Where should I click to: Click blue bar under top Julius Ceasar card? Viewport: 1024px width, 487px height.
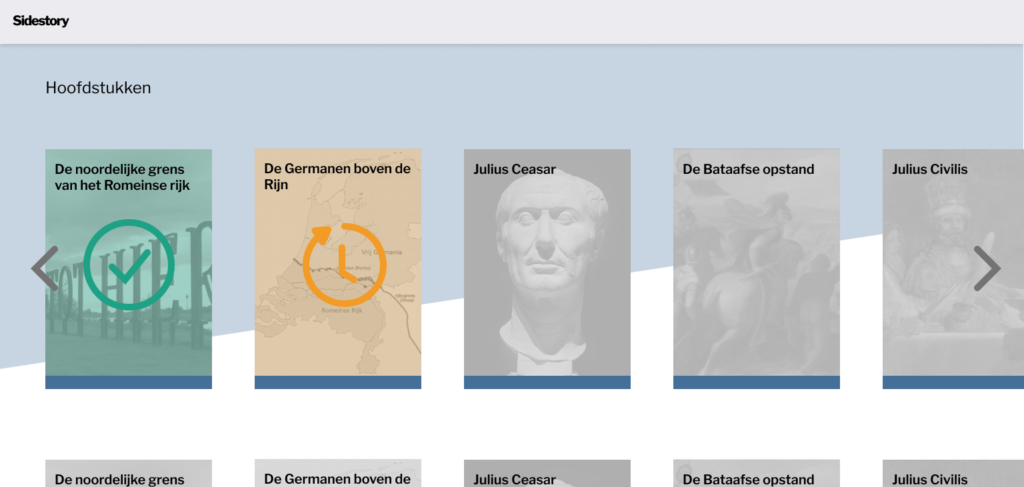(x=547, y=382)
